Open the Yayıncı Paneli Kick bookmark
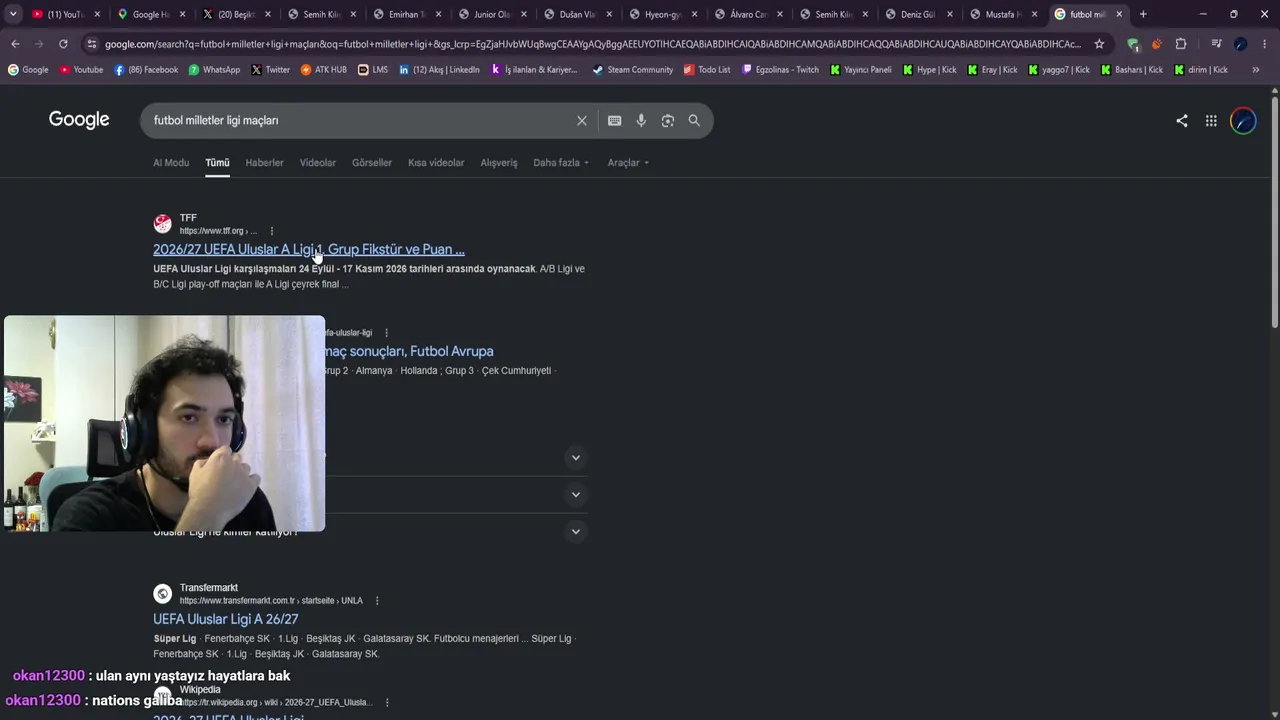 pyautogui.click(x=861, y=70)
